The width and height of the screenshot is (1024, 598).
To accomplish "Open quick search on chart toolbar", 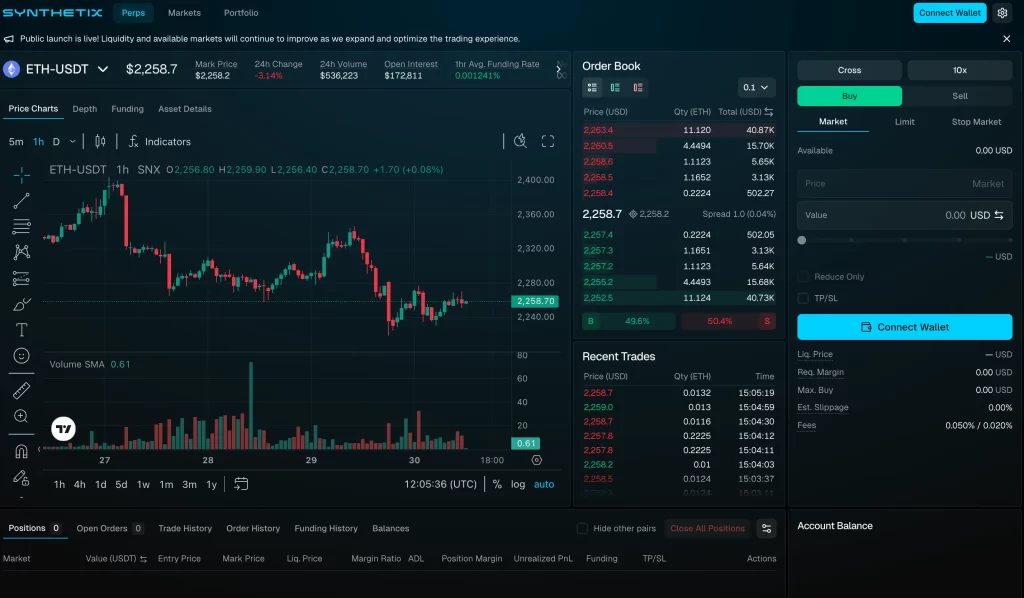I will pyautogui.click(x=520, y=141).
